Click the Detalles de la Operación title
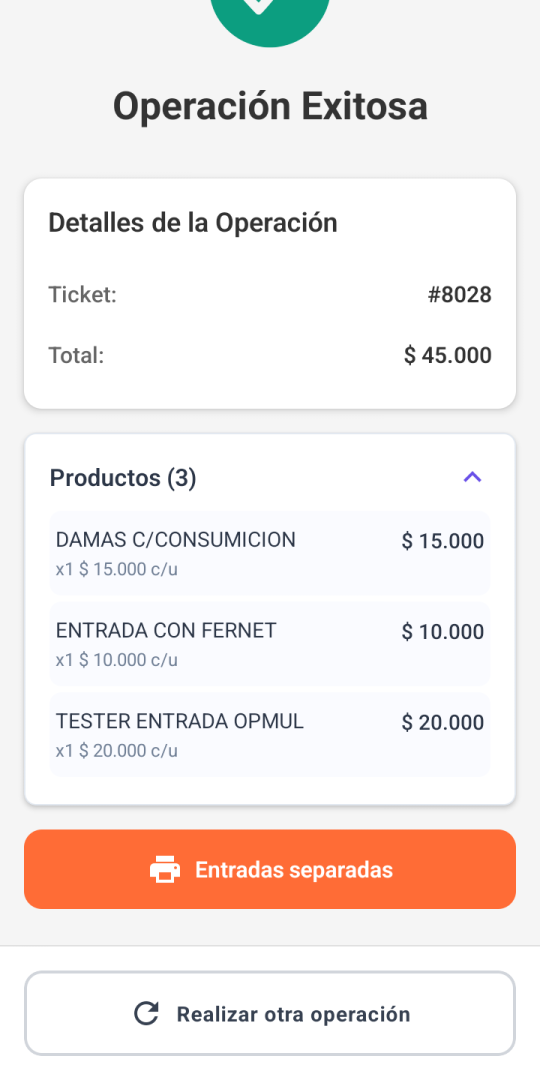The width and height of the screenshot is (540, 1080). [x=193, y=223]
